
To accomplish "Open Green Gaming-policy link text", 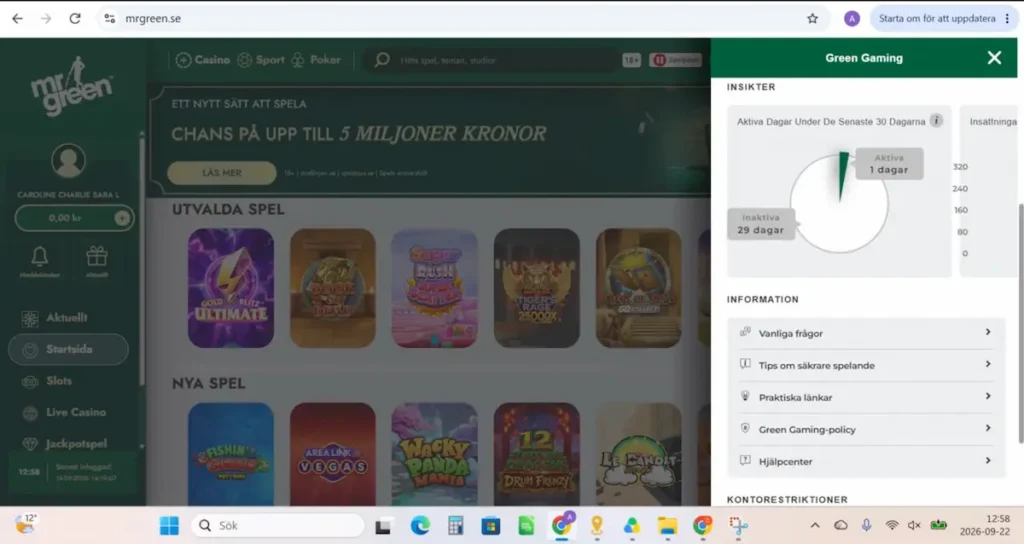I will pos(807,430).
